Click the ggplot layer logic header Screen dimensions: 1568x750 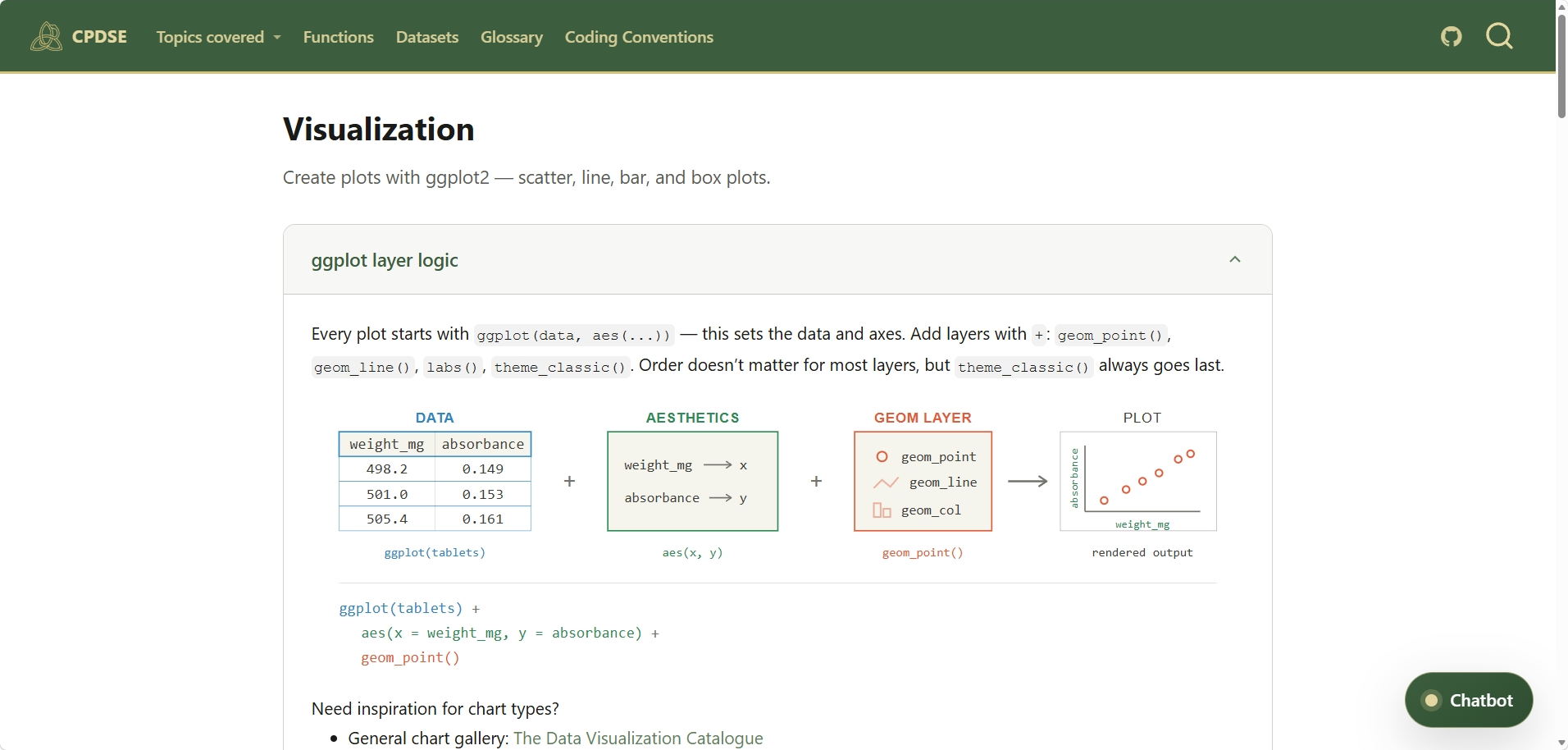pos(777,259)
